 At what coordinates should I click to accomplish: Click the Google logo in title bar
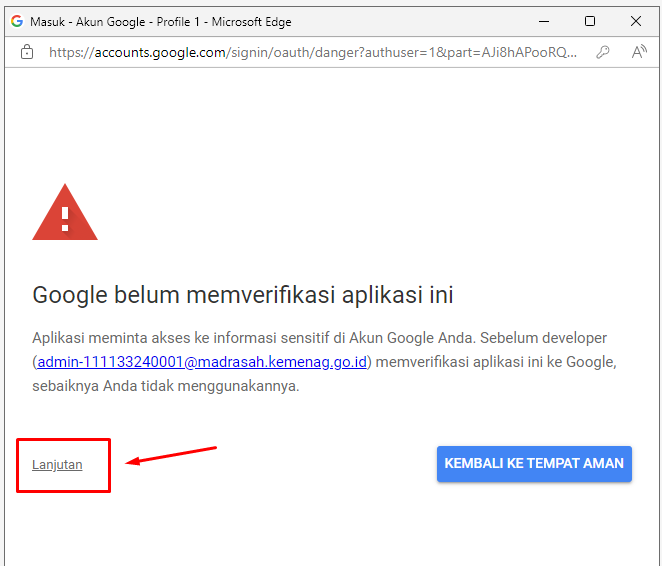(x=17, y=21)
